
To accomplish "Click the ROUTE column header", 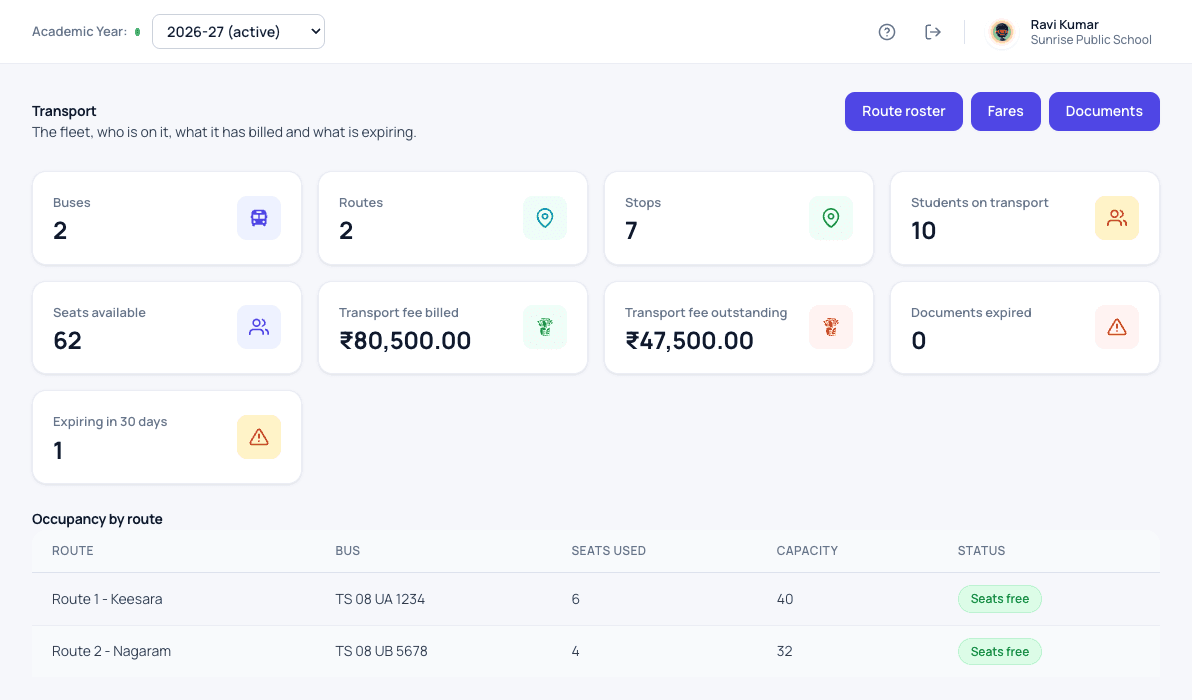I will (73, 551).
